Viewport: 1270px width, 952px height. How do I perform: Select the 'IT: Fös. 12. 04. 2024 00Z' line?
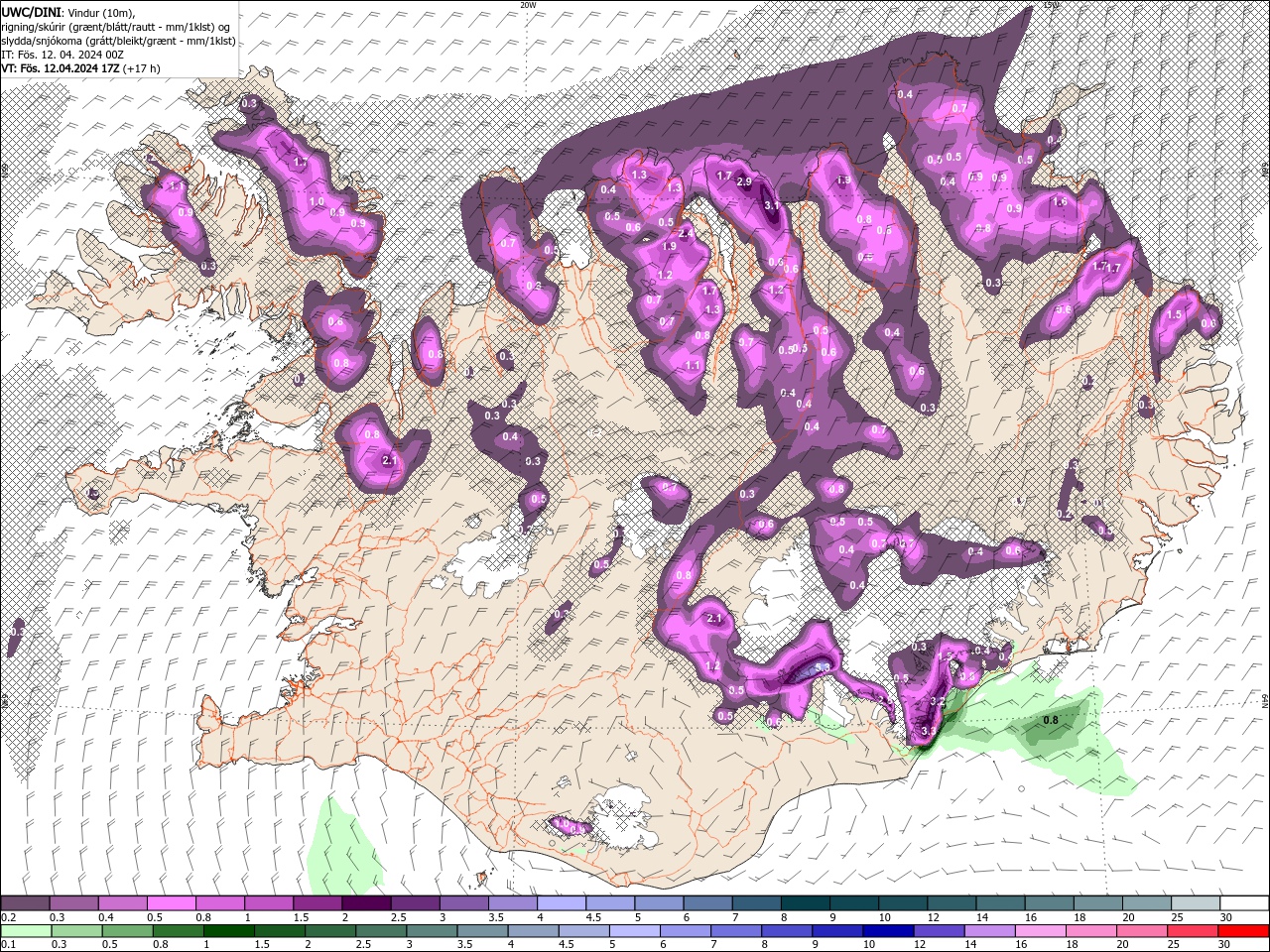(x=62, y=54)
